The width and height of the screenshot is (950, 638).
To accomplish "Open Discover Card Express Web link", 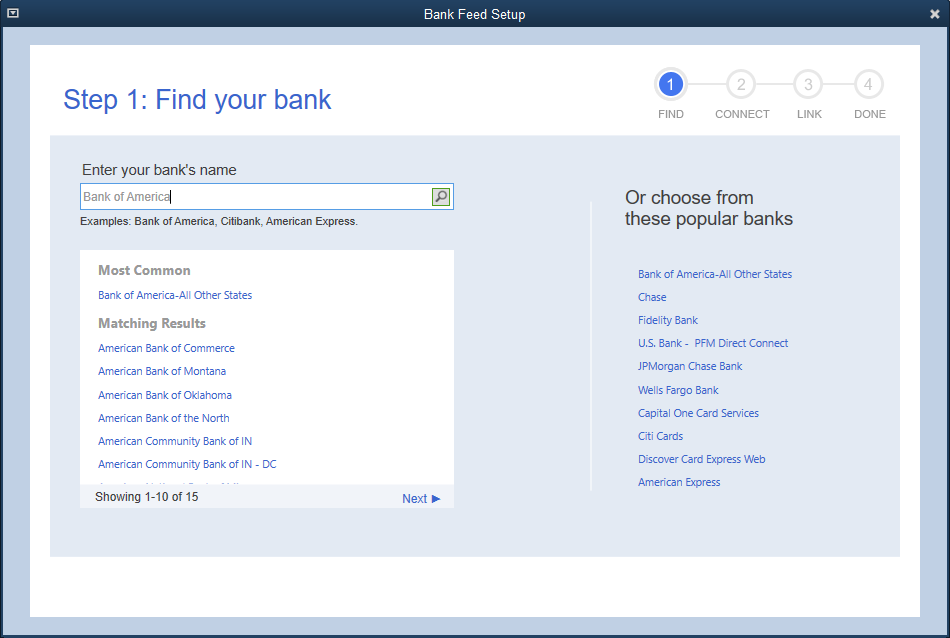I will point(702,459).
